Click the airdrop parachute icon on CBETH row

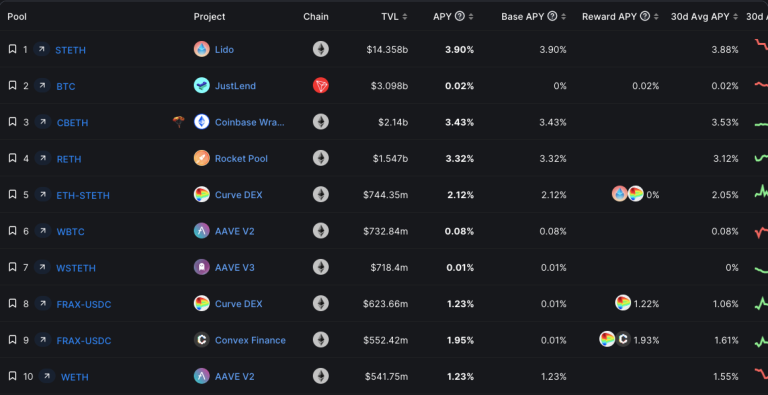coord(179,122)
